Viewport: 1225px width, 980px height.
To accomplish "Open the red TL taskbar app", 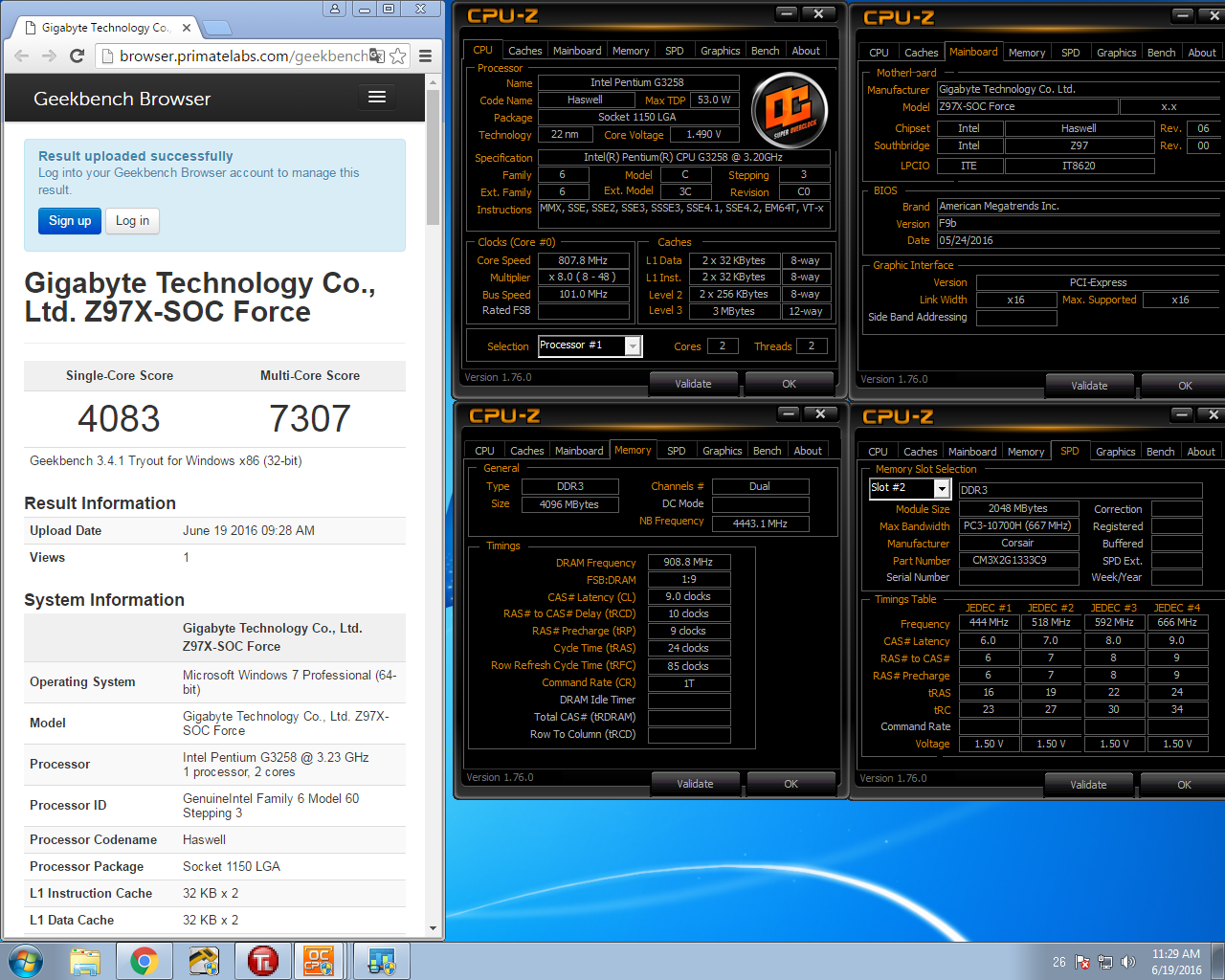I will pos(263,961).
